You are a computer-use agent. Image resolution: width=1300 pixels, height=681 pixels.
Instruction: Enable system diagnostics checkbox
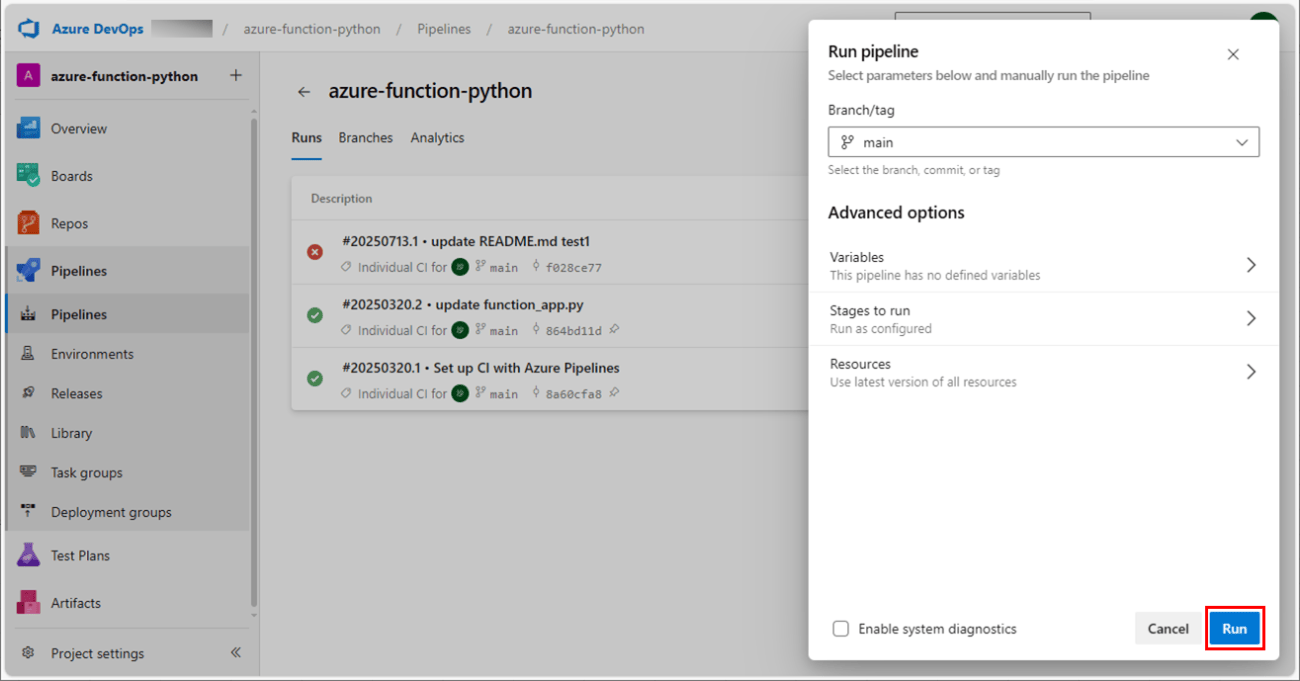(x=841, y=629)
